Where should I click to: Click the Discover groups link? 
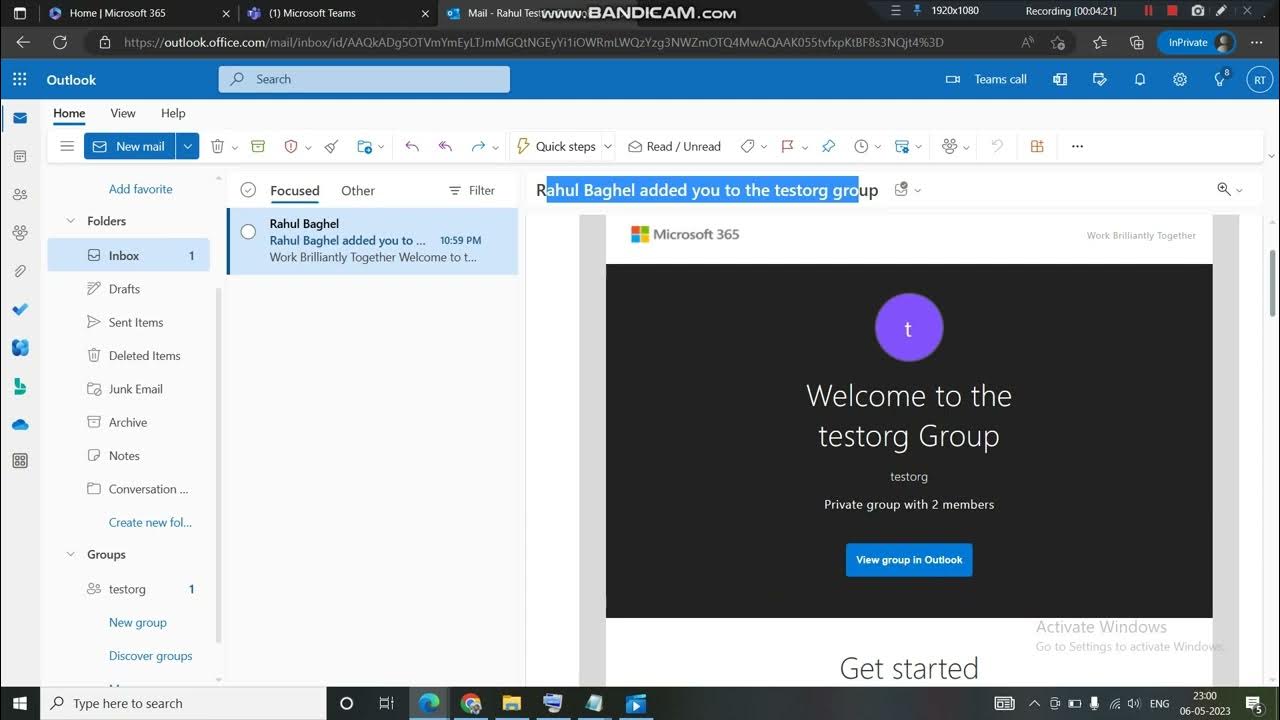coord(150,656)
